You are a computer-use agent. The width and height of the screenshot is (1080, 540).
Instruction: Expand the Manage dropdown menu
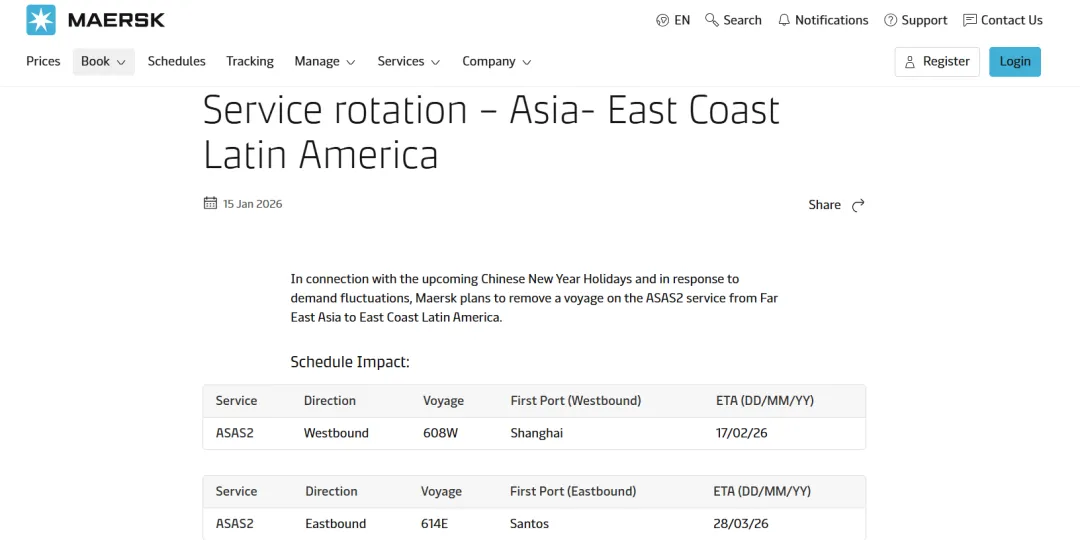[325, 62]
